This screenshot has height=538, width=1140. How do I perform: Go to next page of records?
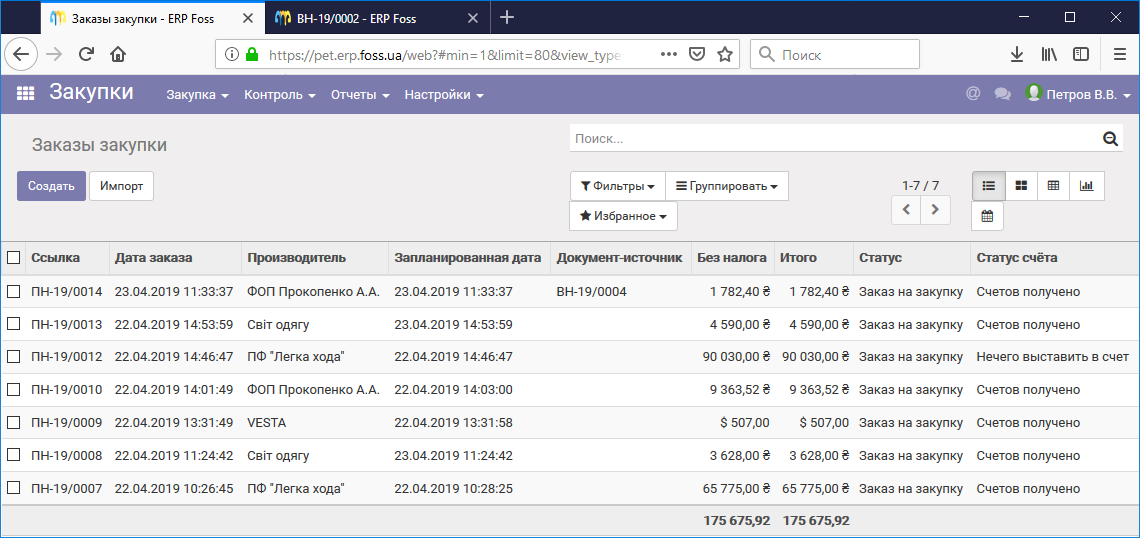click(x=936, y=210)
